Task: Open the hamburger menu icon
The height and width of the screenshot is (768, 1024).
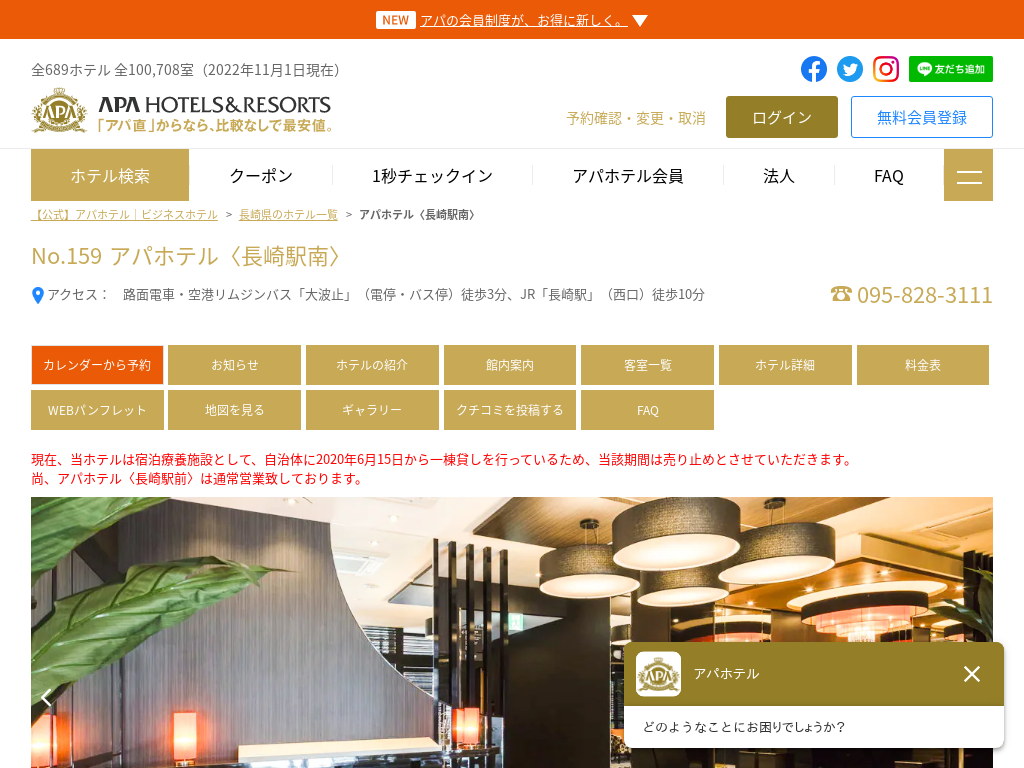Action: click(x=968, y=175)
